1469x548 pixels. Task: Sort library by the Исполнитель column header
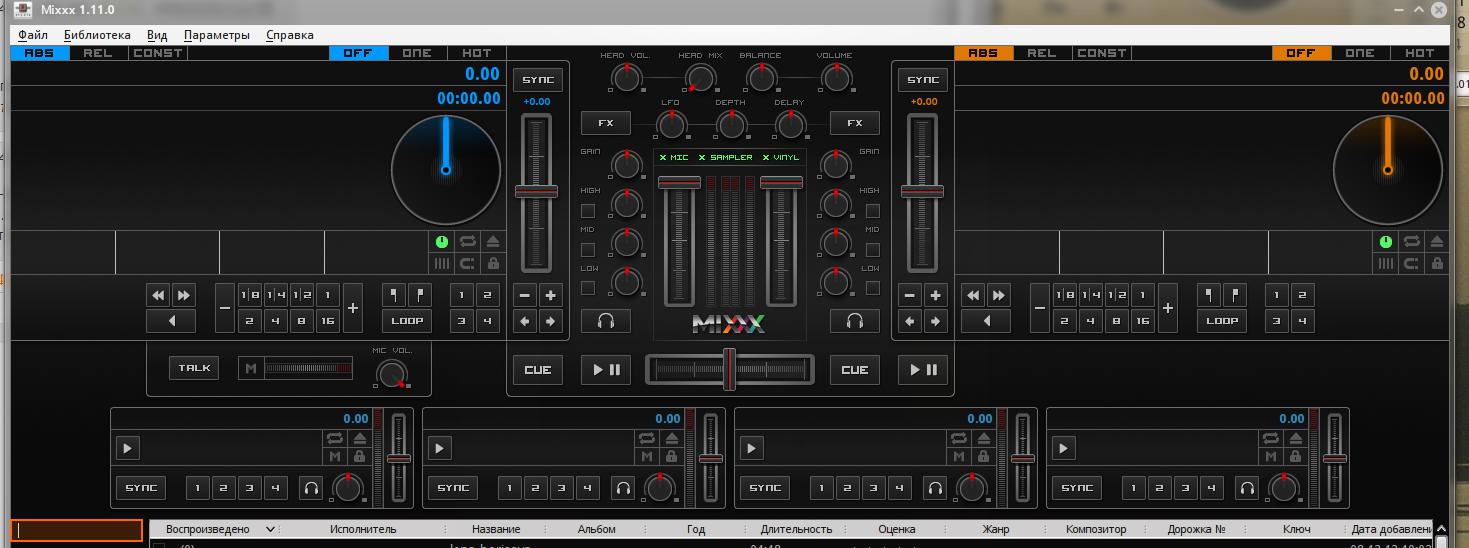363,529
